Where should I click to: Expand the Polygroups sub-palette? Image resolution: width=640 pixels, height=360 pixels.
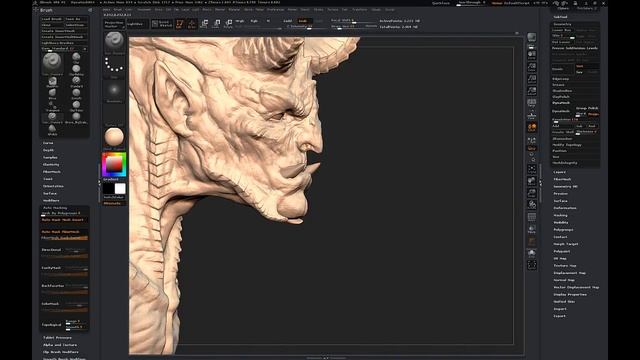563,230
